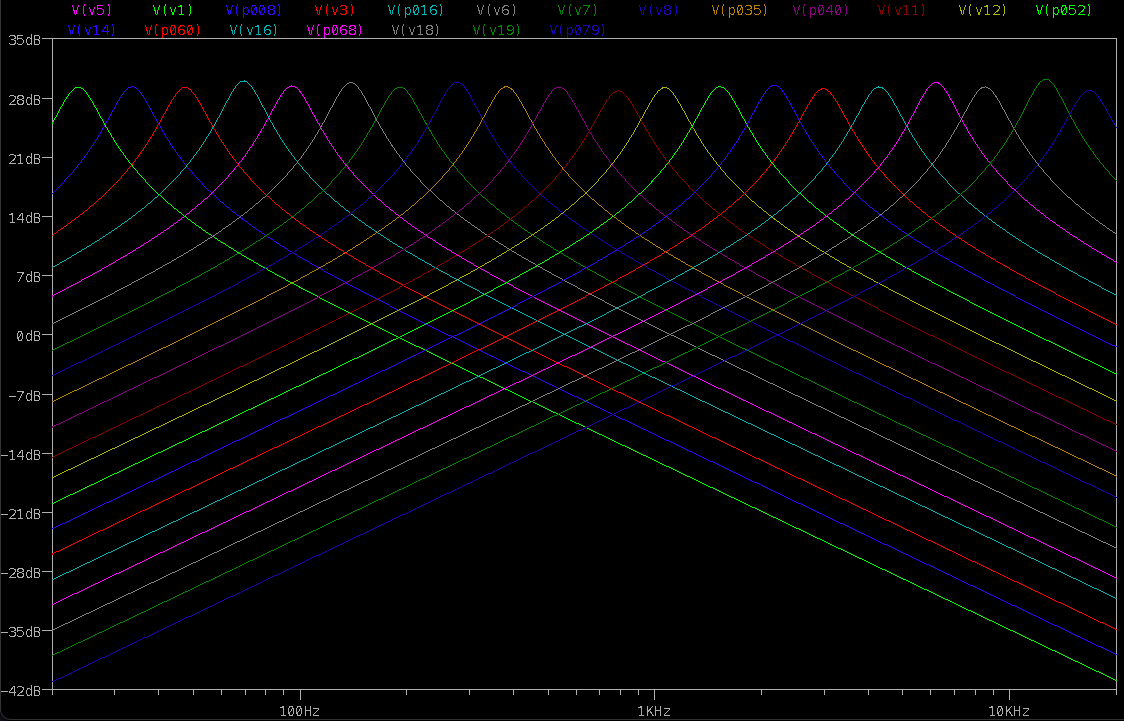The image size is (1124, 721).
Task: Select the V(p040) trace label
Action: [821, 11]
